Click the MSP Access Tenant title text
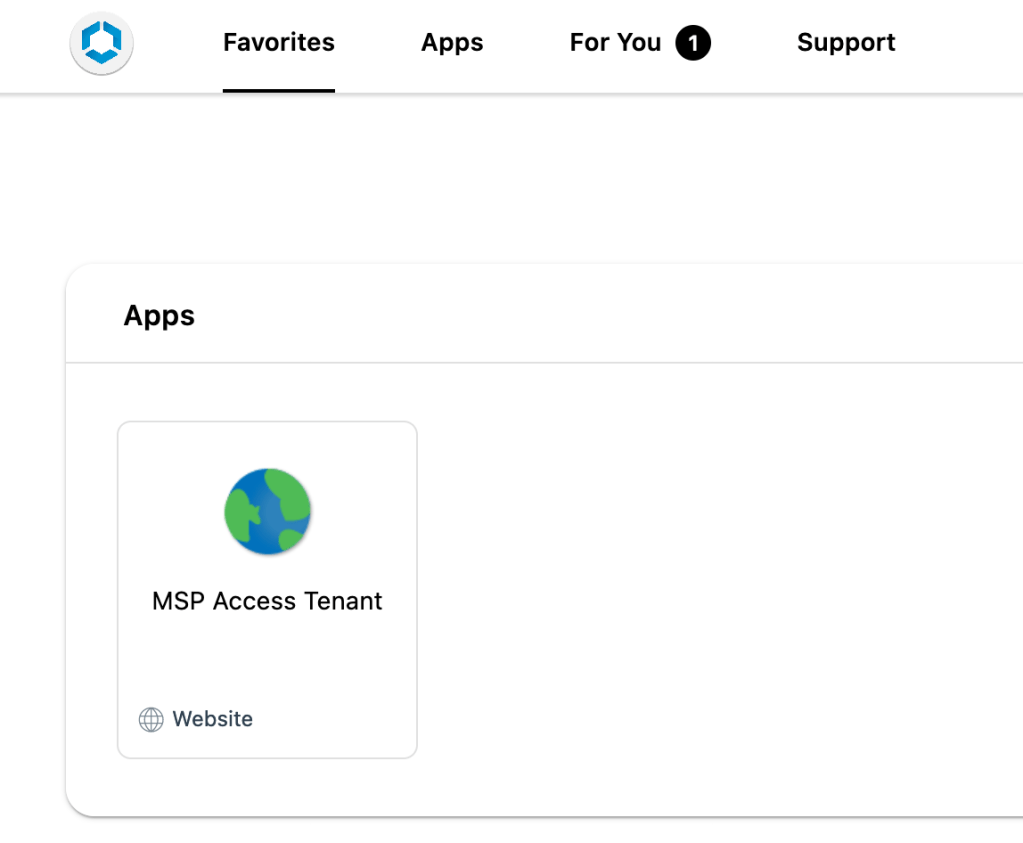 [x=267, y=601]
